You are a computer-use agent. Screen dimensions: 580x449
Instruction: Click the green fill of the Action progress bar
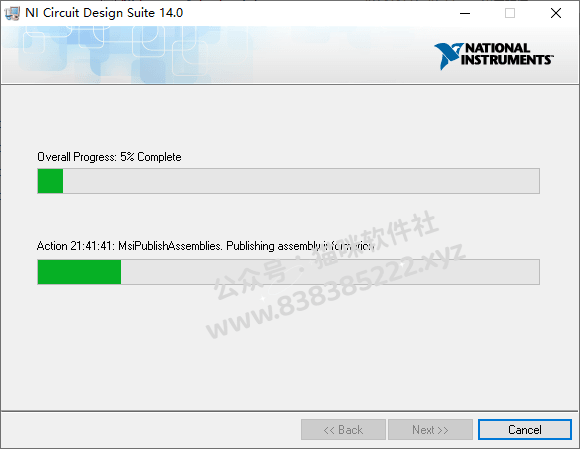pos(79,272)
